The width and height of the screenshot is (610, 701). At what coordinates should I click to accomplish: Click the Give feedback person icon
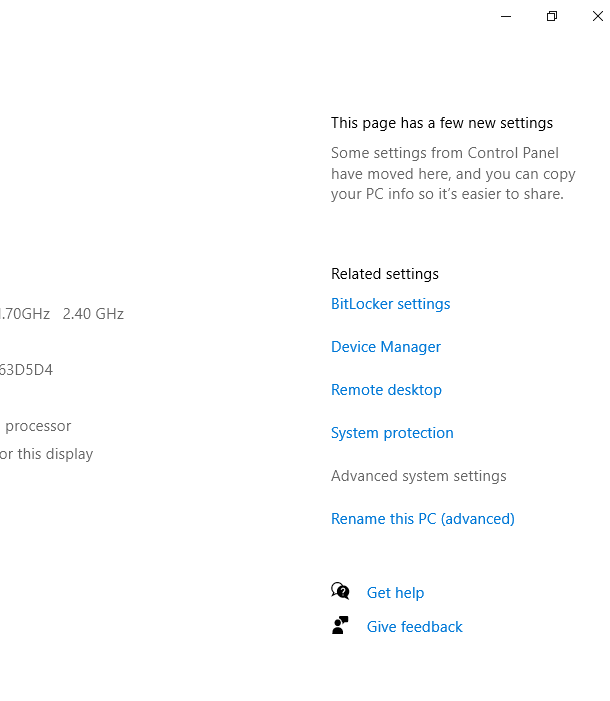click(340, 625)
